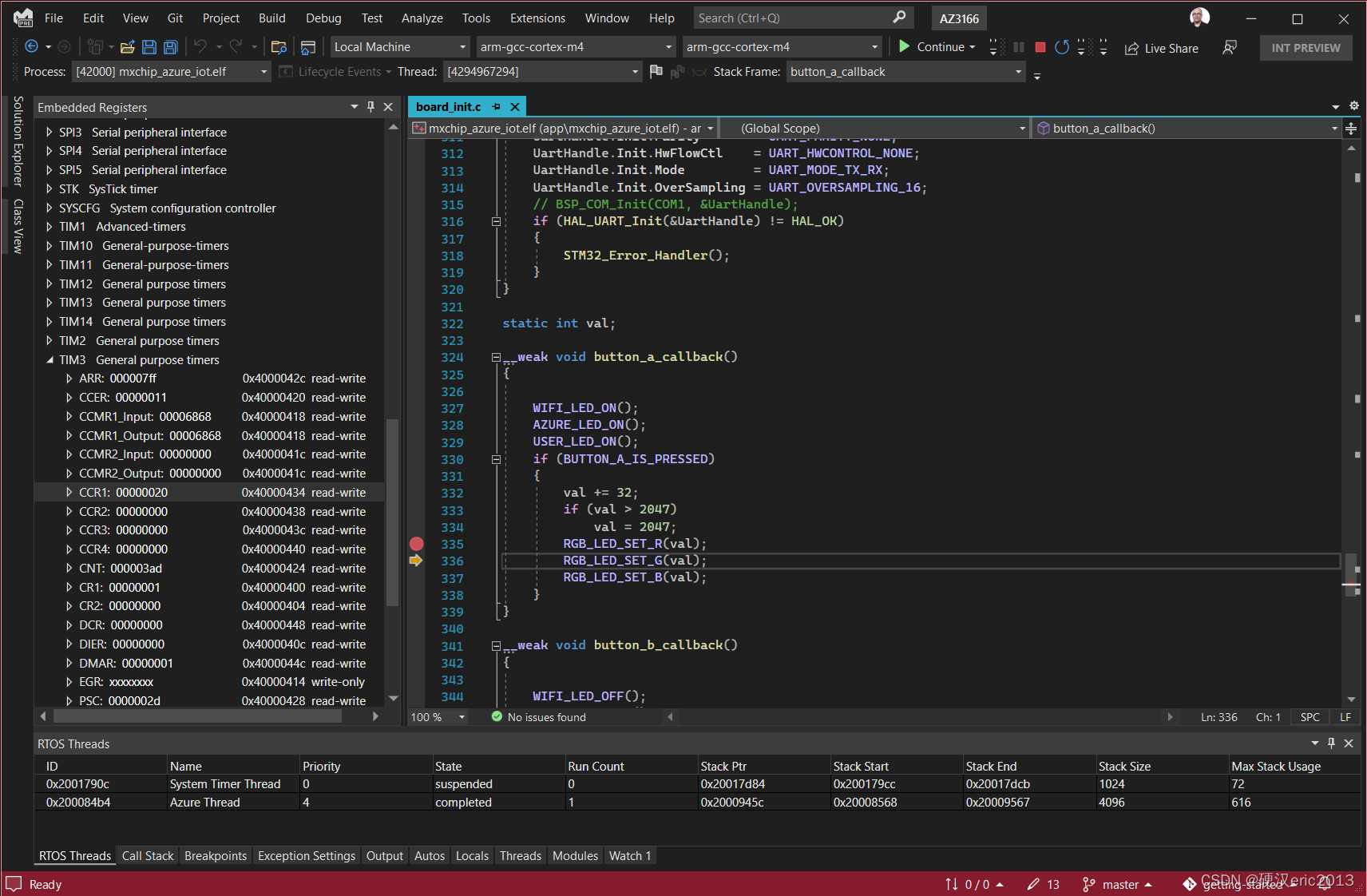Open the Global Scope dropdown

pyautogui.click(x=875, y=128)
